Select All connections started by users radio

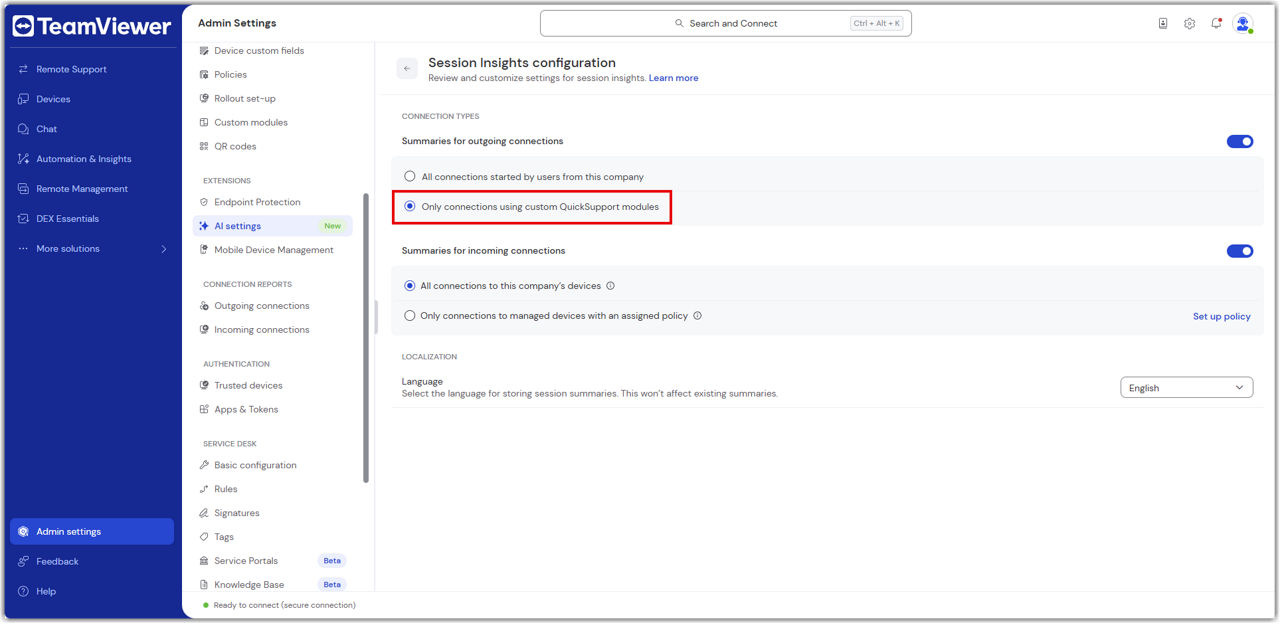click(x=410, y=177)
